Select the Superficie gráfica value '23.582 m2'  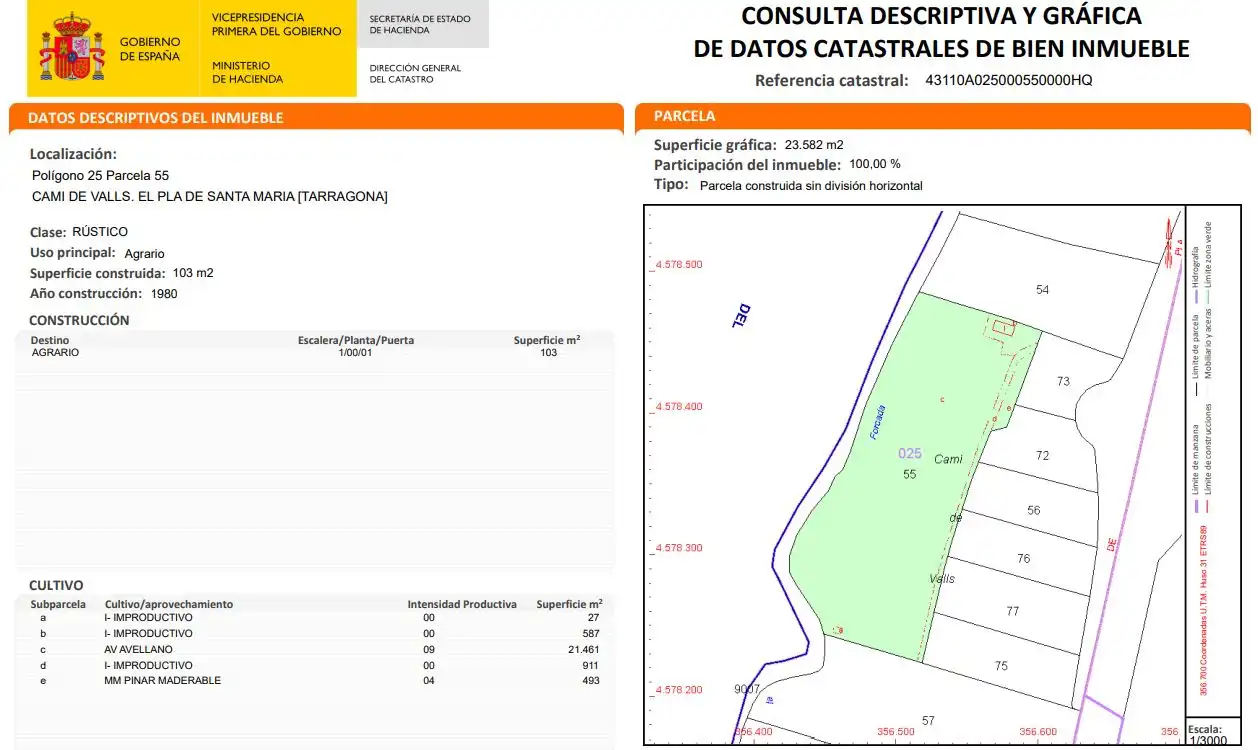(814, 145)
